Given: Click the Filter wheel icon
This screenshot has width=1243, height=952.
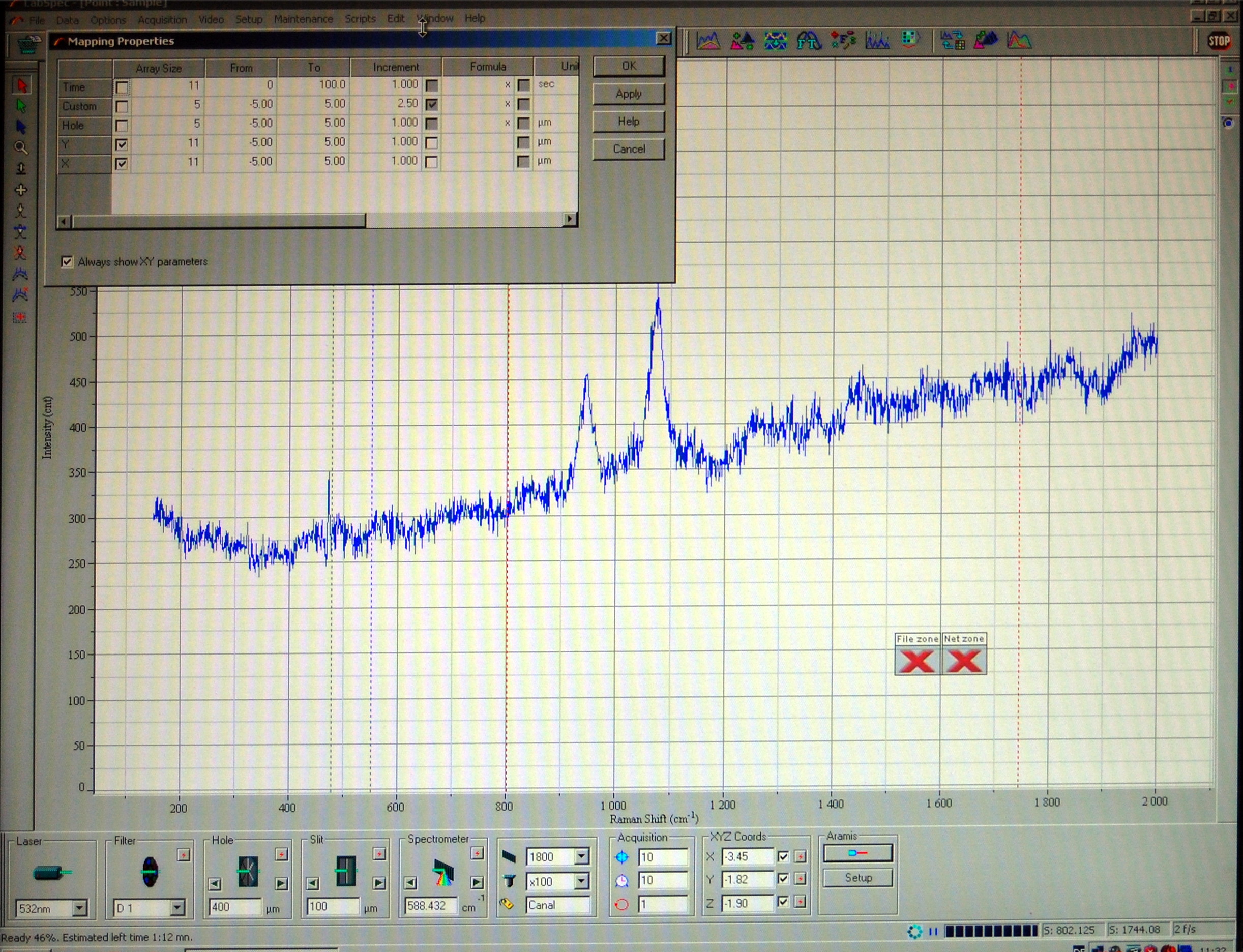Looking at the screenshot, I should (150, 872).
